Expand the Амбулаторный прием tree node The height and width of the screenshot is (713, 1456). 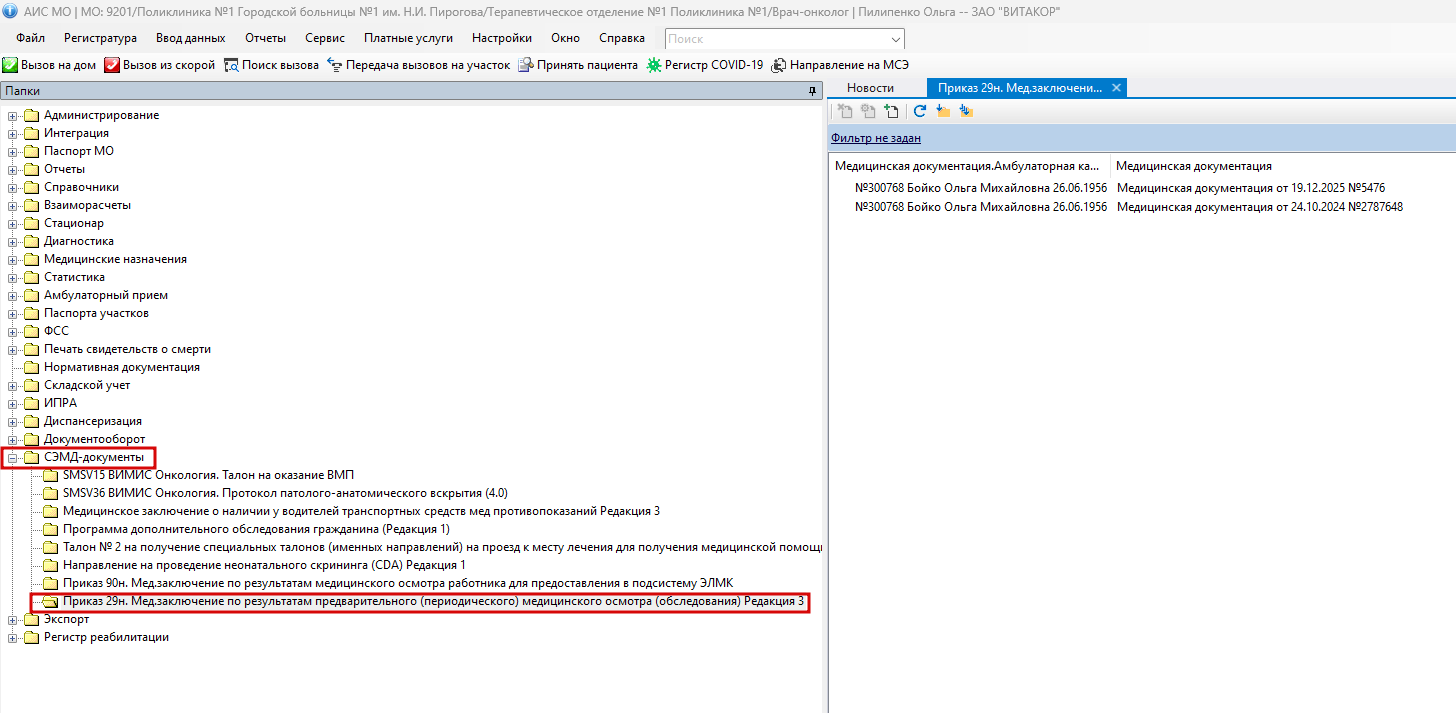(x=13, y=295)
